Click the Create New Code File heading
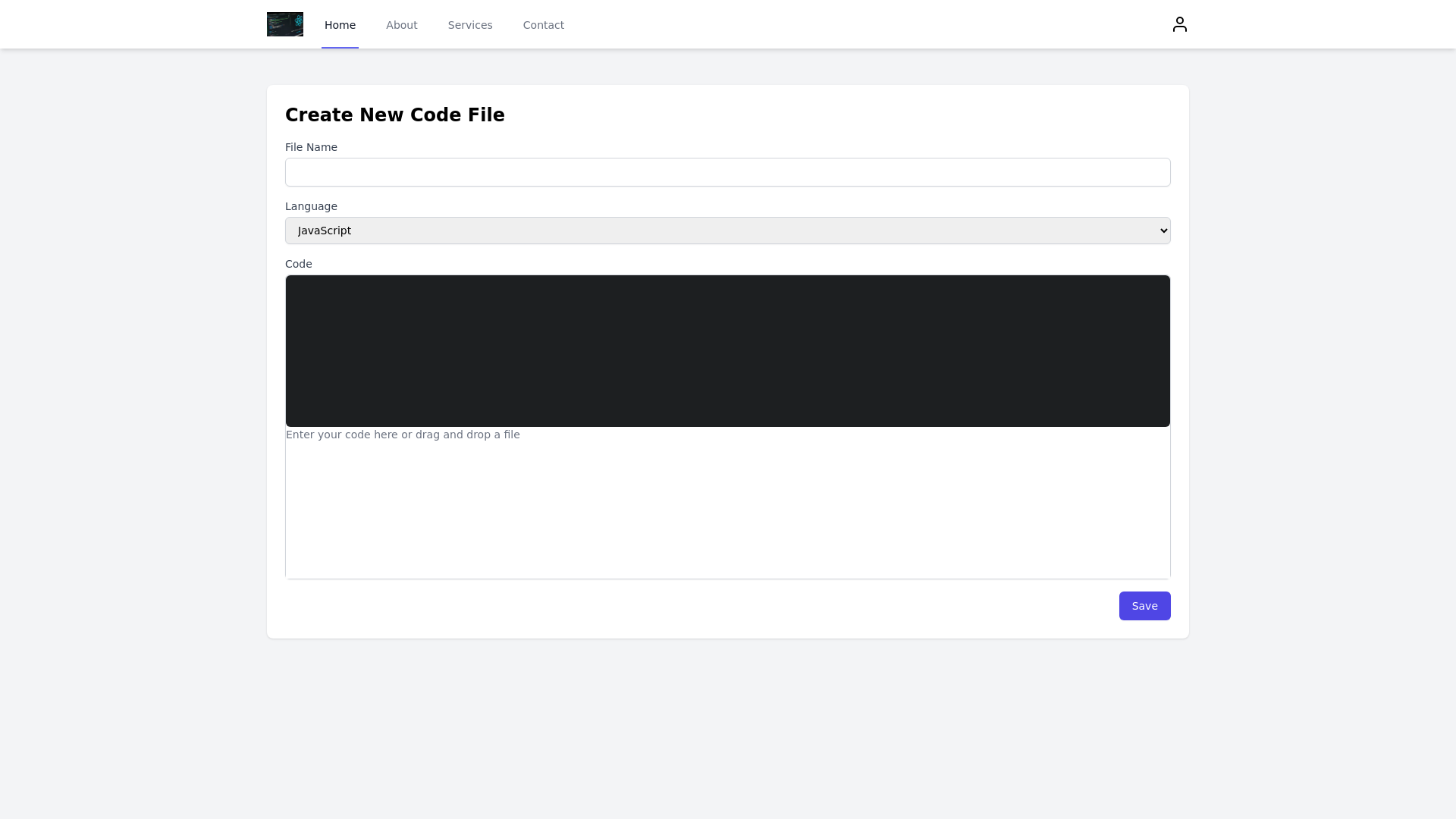 click(x=394, y=115)
